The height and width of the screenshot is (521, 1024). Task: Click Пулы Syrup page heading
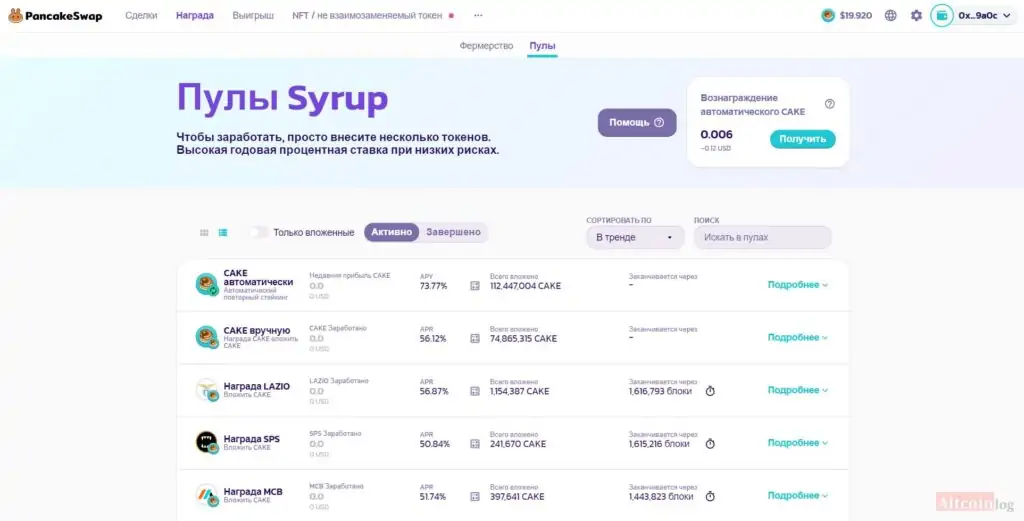click(x=282, y=100)
